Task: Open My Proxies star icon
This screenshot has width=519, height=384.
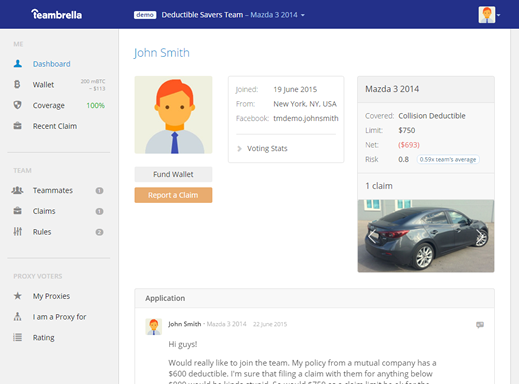Action: tap(17, 296)
